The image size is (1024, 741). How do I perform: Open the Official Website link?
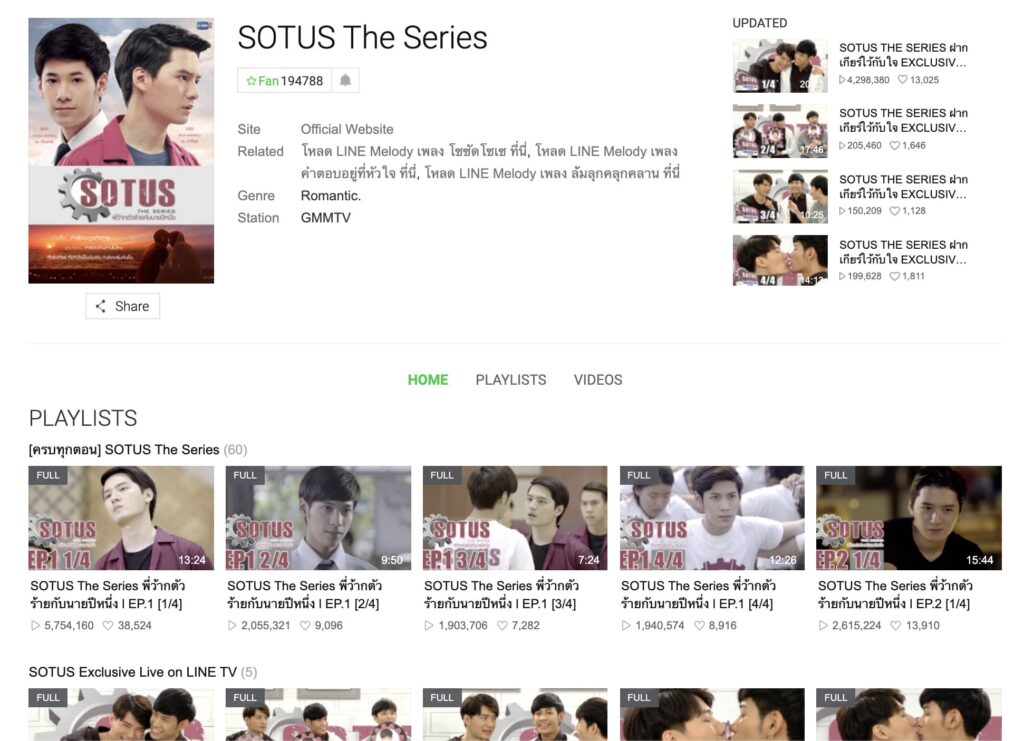347,129
